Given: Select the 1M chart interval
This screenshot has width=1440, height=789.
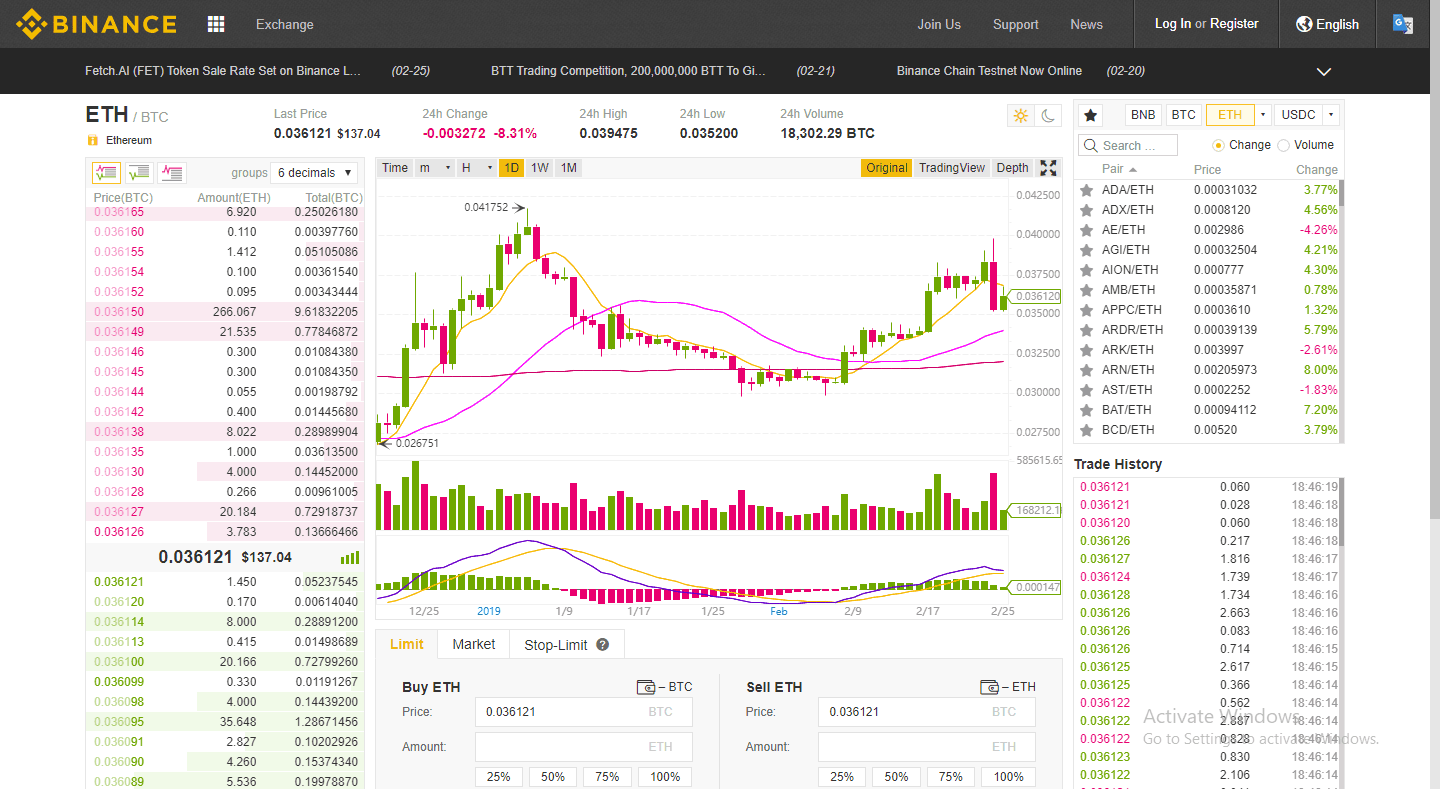Looking at the screenshot, I should coord(568,168).
